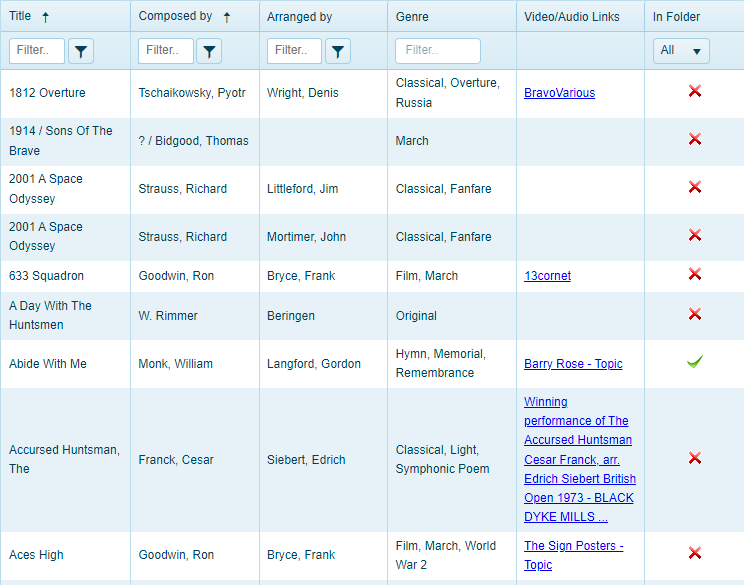This screenshot has height=585, width=744.
Task: Open the 13cornet video link
Action: click(x=547, y=276)
